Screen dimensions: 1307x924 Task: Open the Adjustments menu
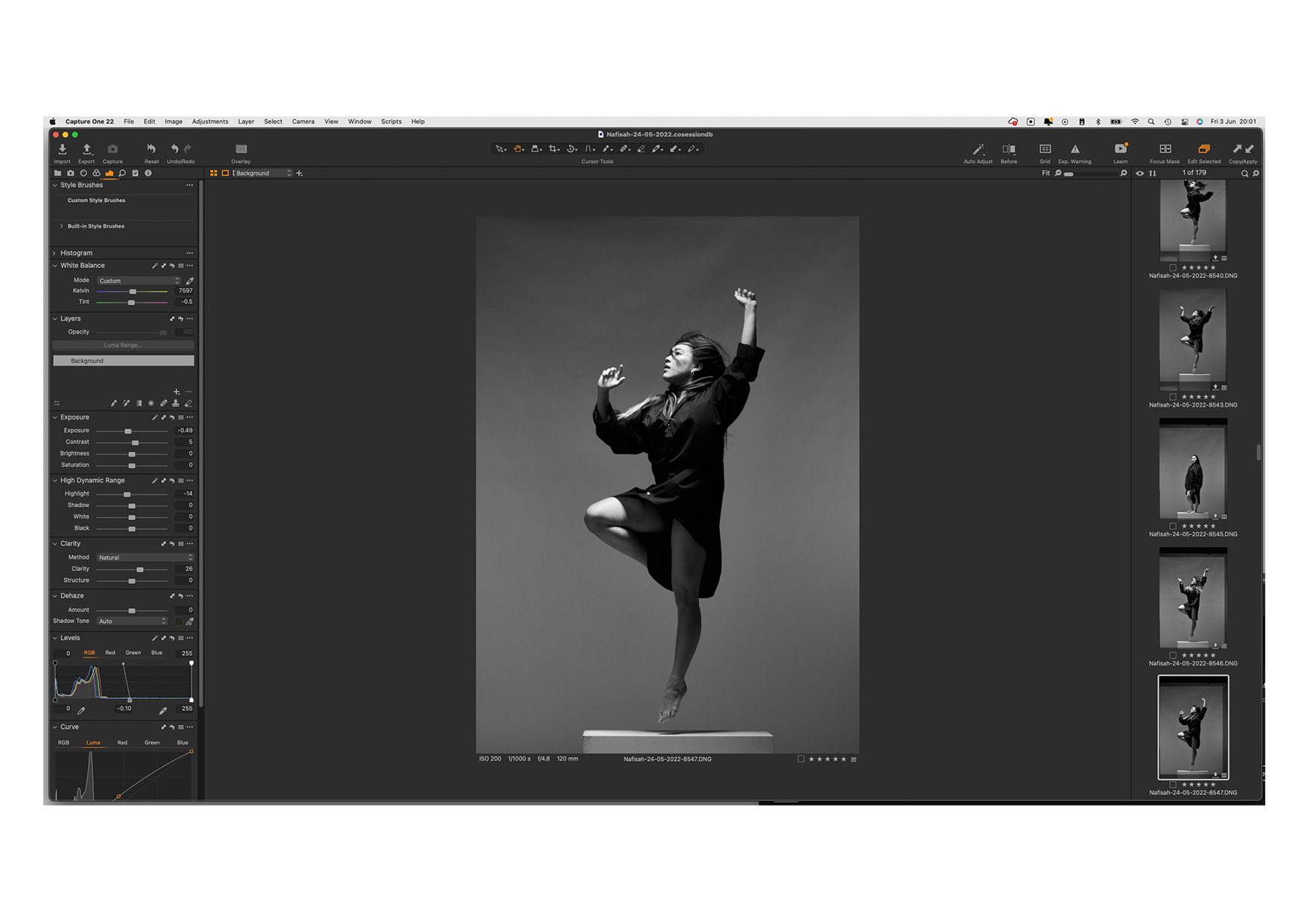point(210,121)
